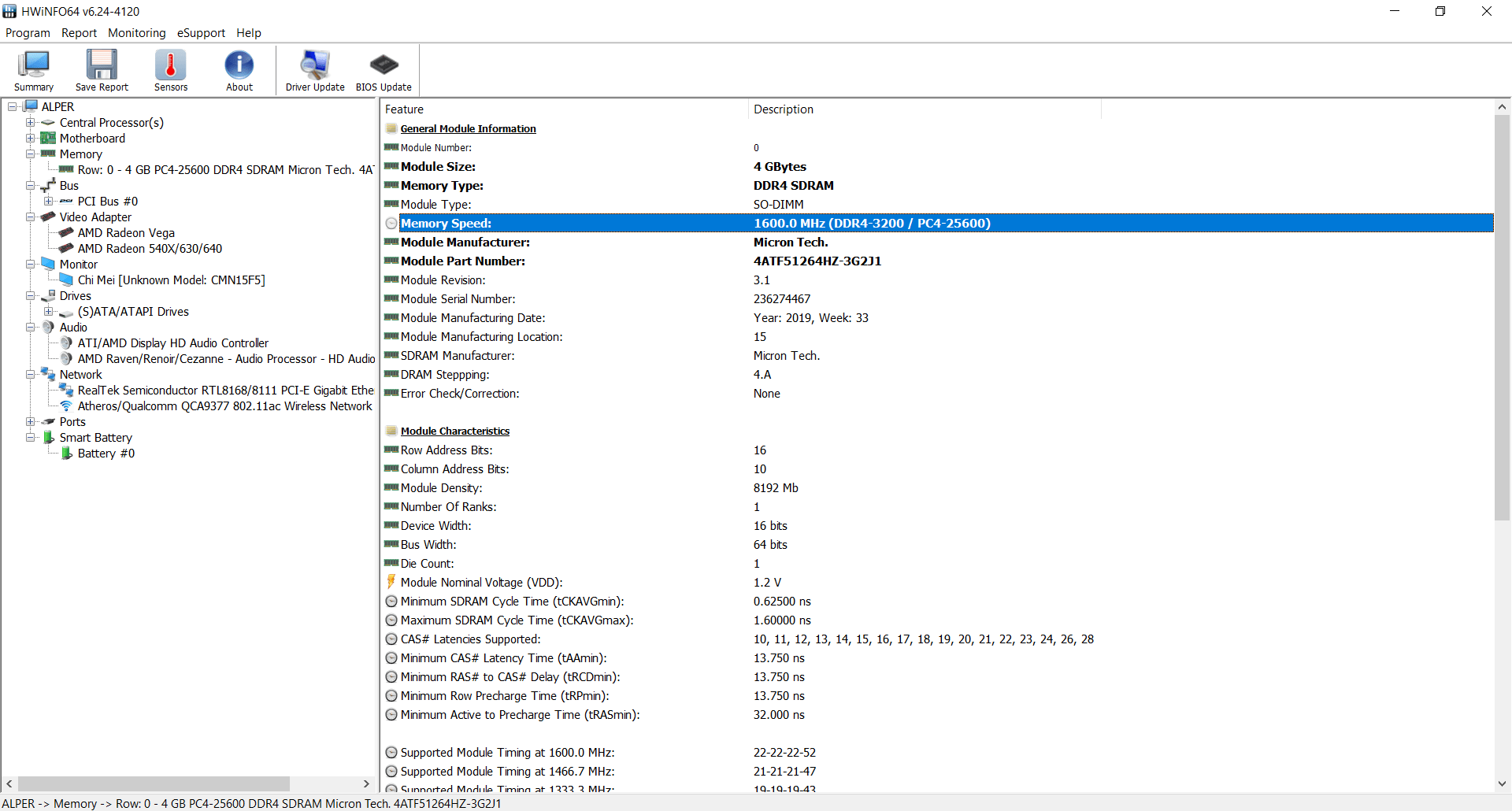Image resolution: width=1512 pixels, height=811 pixels.
Task: Select the Battery #0 tree item
Action: [x=106, y=454]
